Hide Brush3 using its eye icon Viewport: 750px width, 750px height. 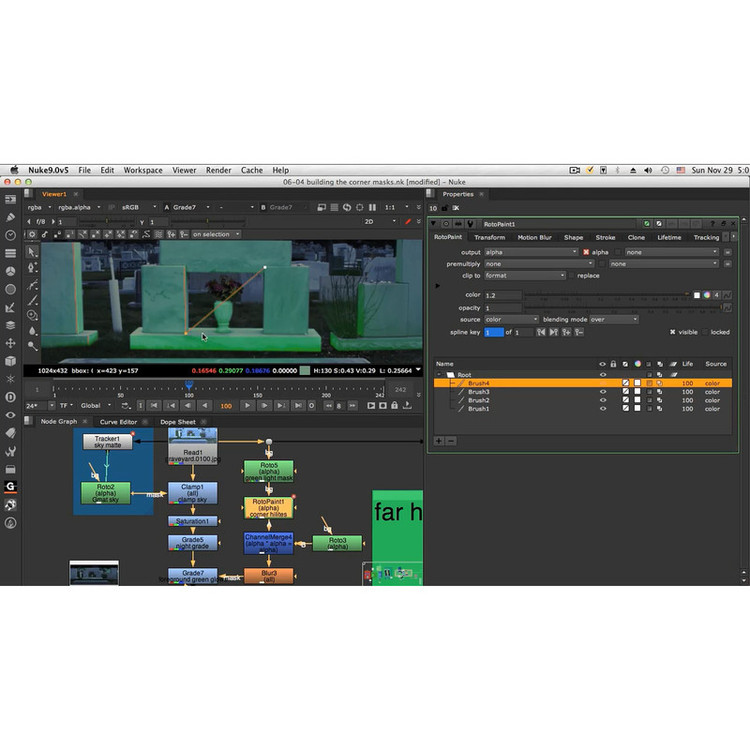(x=602, y=392)
